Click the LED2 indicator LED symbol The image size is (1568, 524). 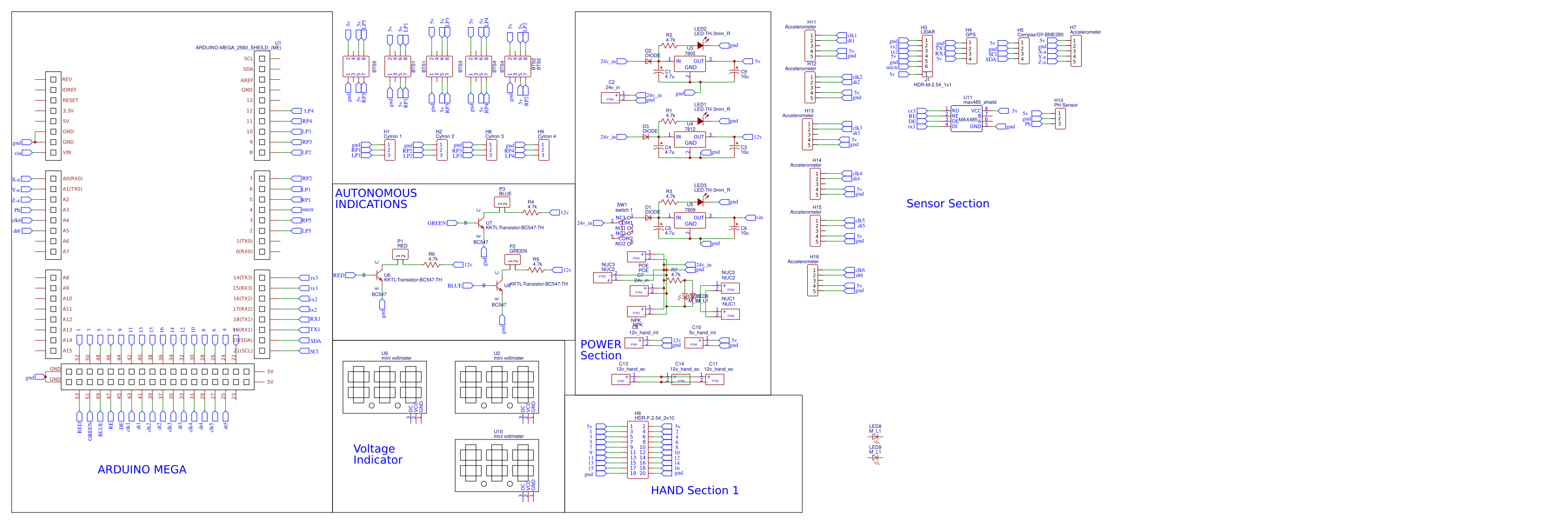(x=701, y=45)
